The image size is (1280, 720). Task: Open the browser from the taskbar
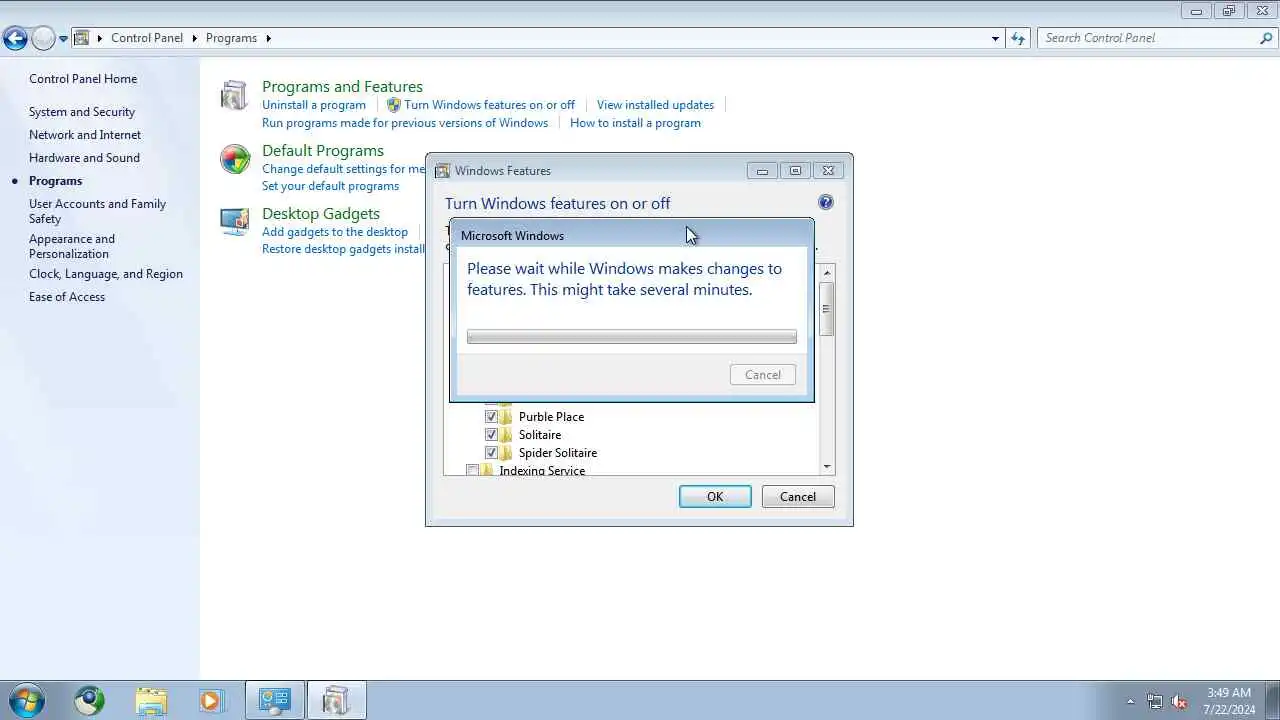[x=89, y=700]
